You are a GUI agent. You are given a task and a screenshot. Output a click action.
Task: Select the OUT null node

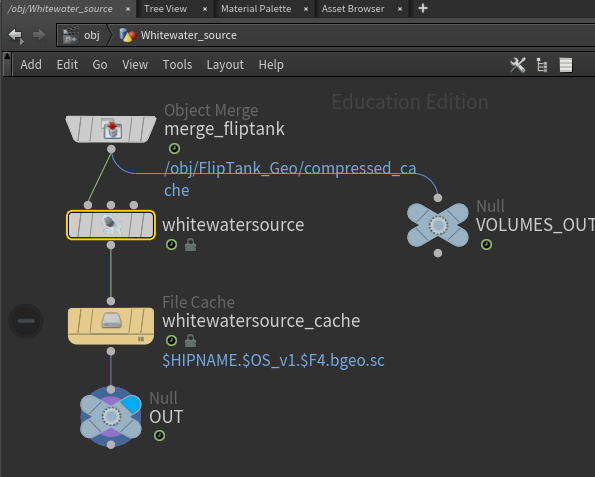(x=111, y=417)
